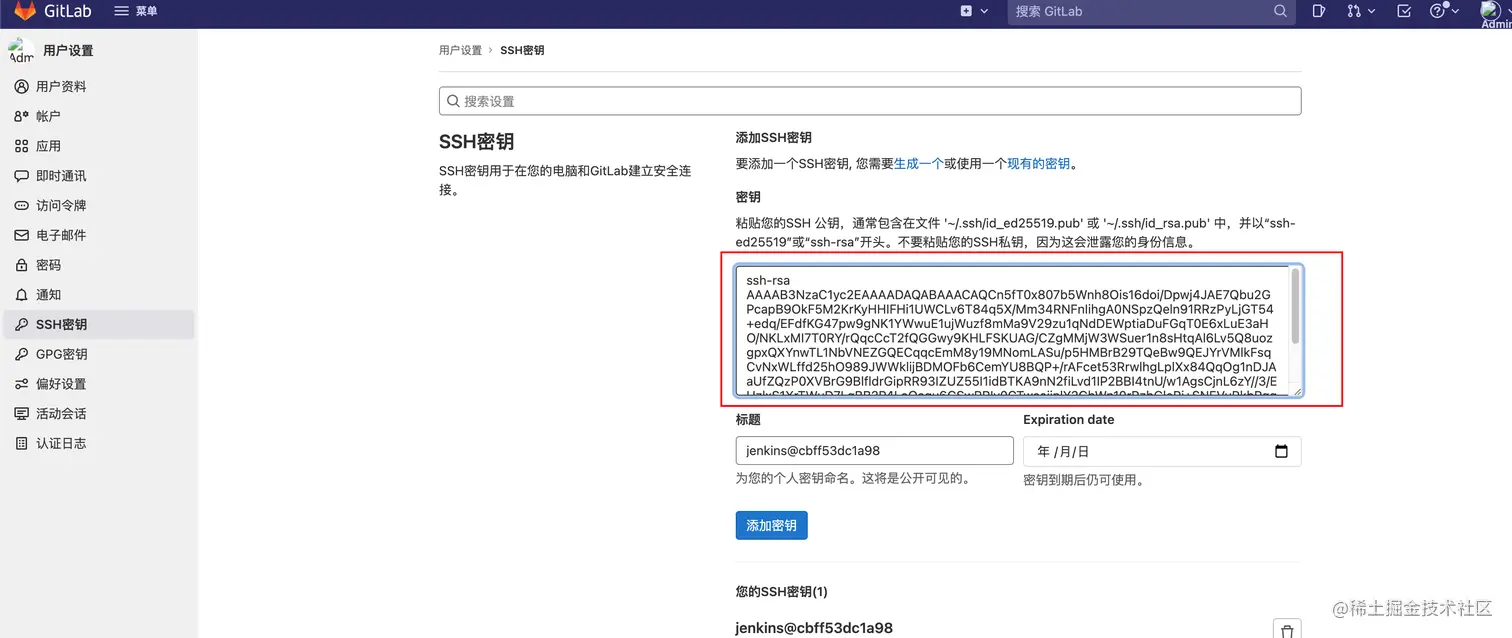Click the 访问令牌 token icon
The width and height of the screenshot is (1512, 638).
(x=21, y=206)
